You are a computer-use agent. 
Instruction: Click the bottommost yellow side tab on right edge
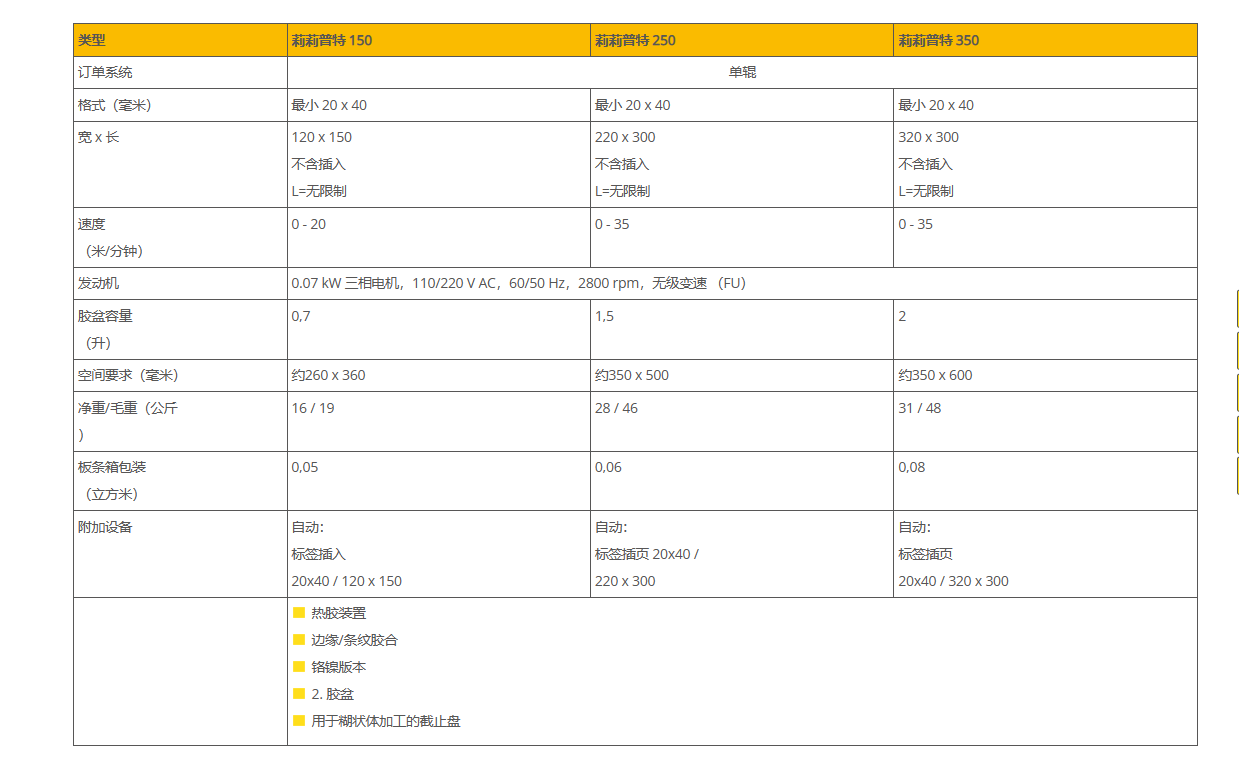[x=1237, y=476]
